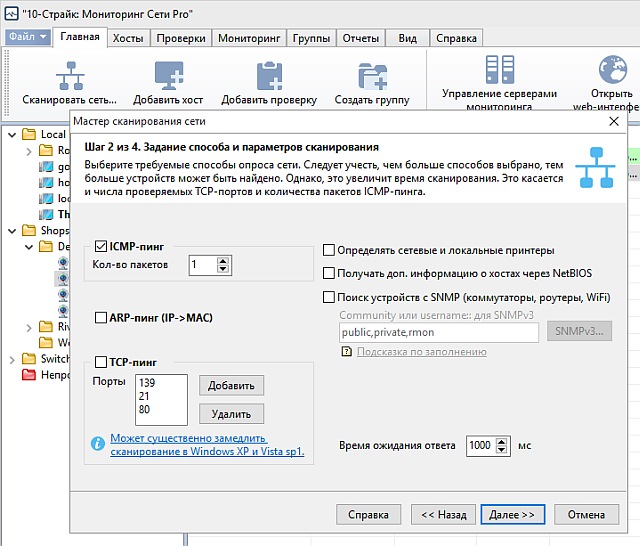The image size is (640, 546).
Task: Click the red Непро... folder icon
Action: (29, 375)
